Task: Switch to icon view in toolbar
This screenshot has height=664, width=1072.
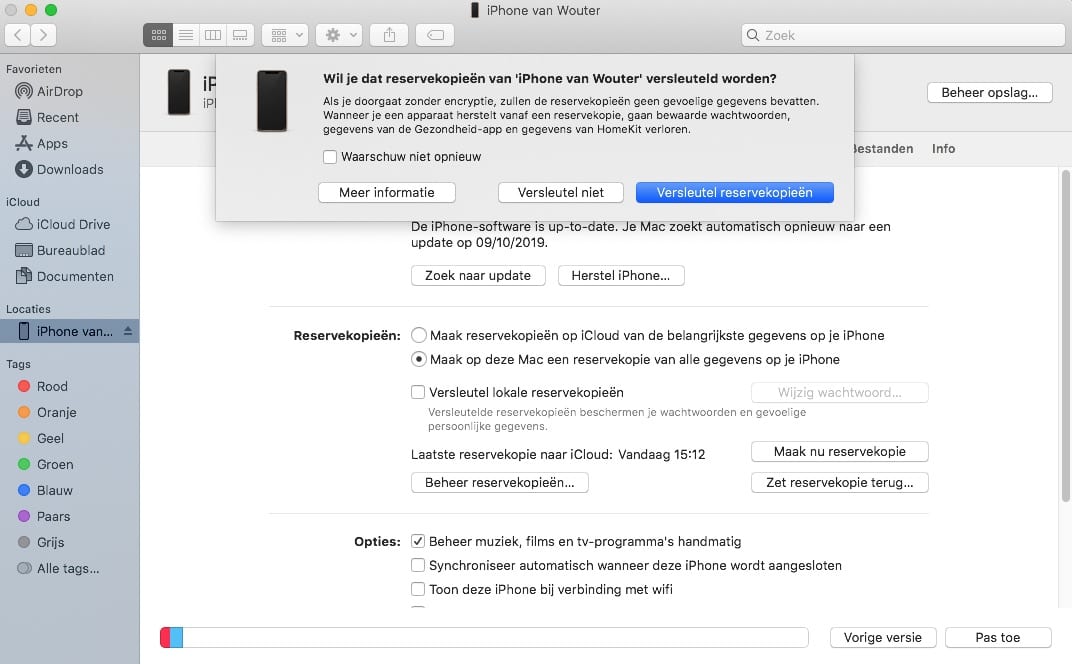Action: pos(159,35)
